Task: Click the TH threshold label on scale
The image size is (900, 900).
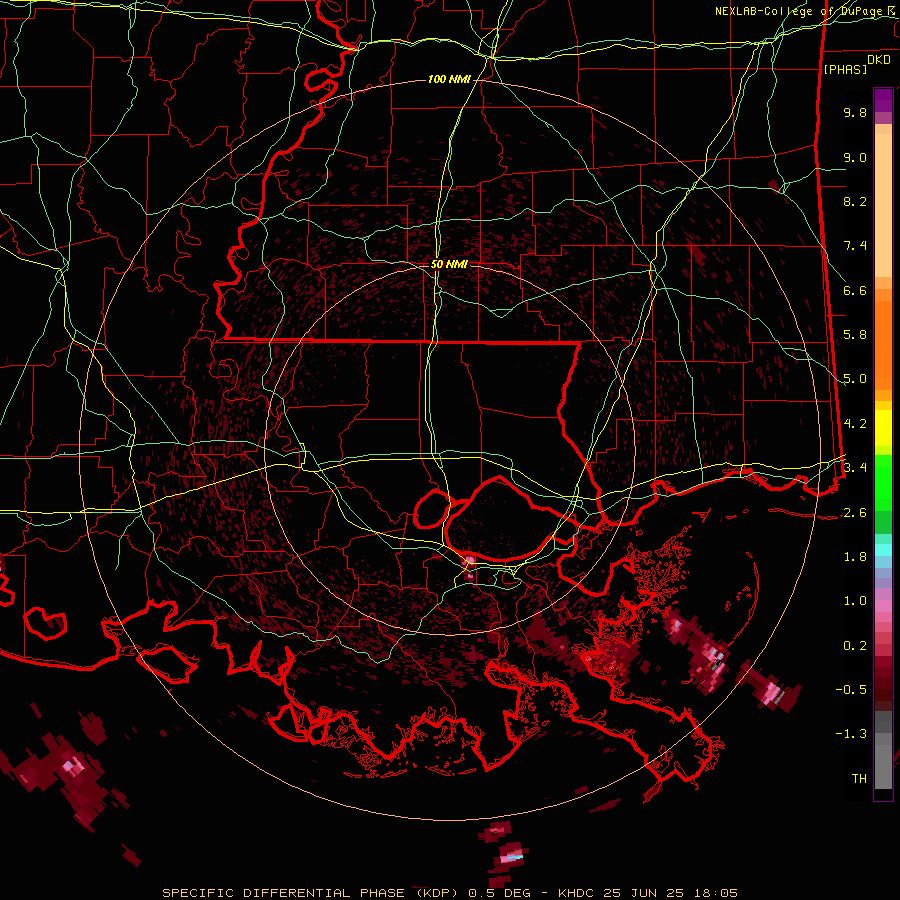Action: (859, 779)
